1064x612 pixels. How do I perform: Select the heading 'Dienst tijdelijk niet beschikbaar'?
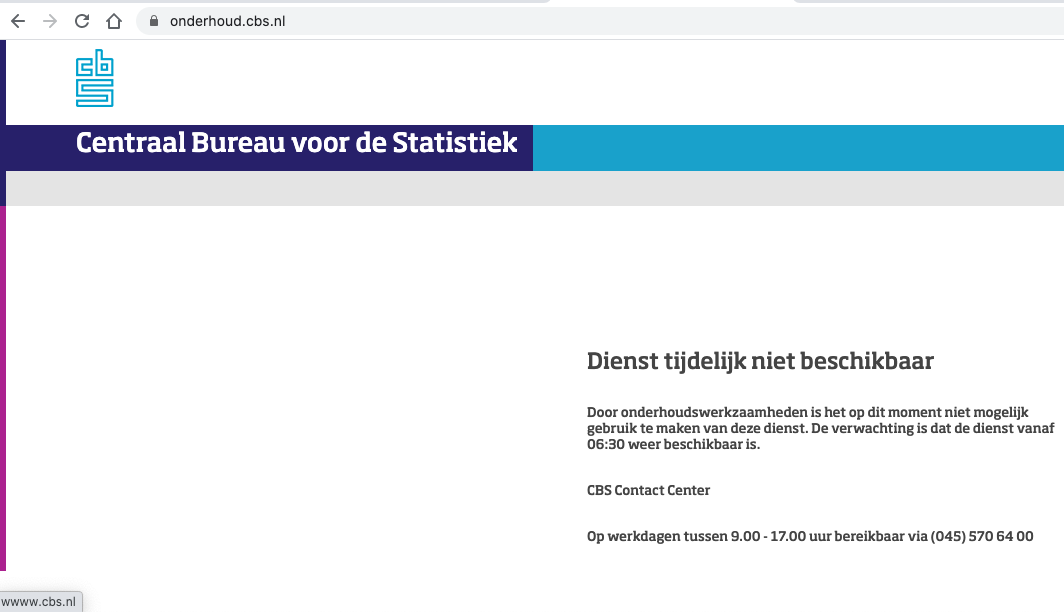pos(760,361)
